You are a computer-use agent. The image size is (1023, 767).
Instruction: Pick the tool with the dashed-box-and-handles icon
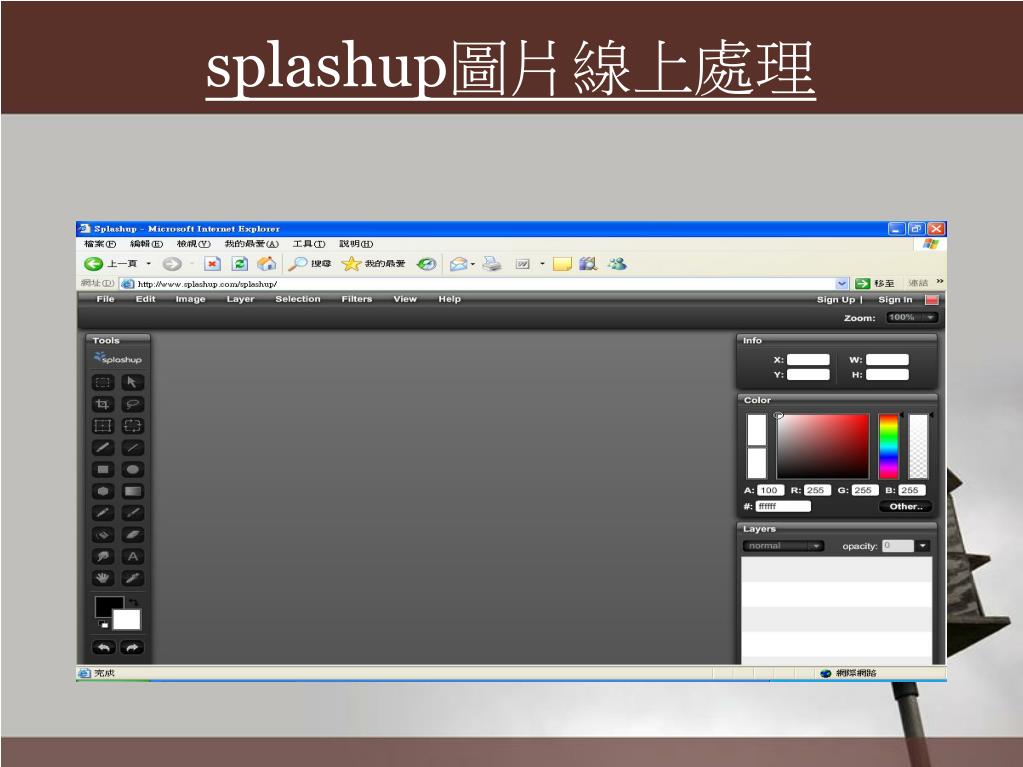click(103, 426)
